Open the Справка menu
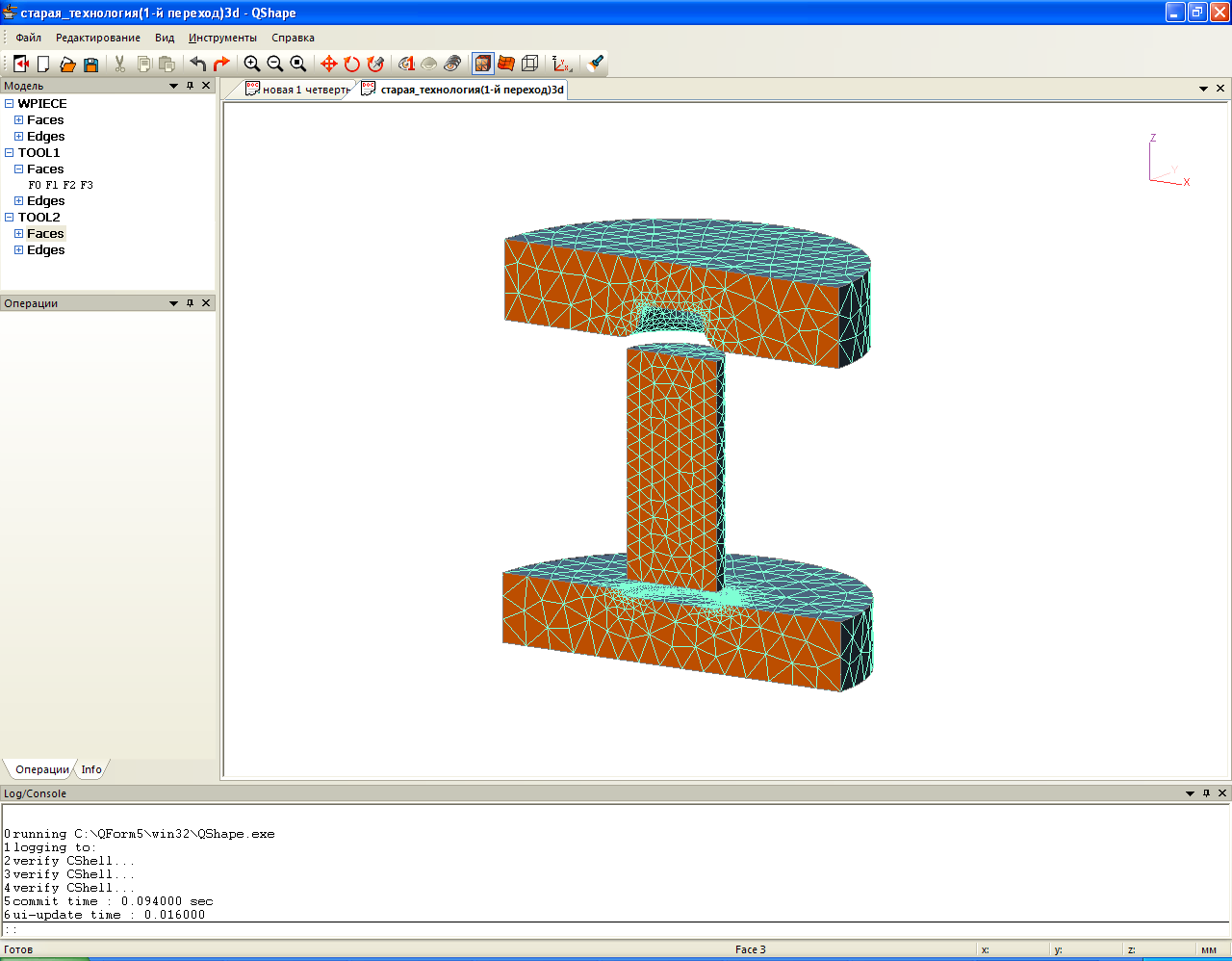This screenshot has width=1232, height=961. pyautogui.click(x=293, y=38)
